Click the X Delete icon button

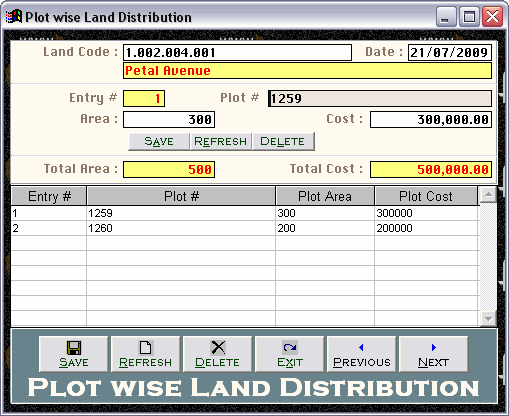(217, 354)
